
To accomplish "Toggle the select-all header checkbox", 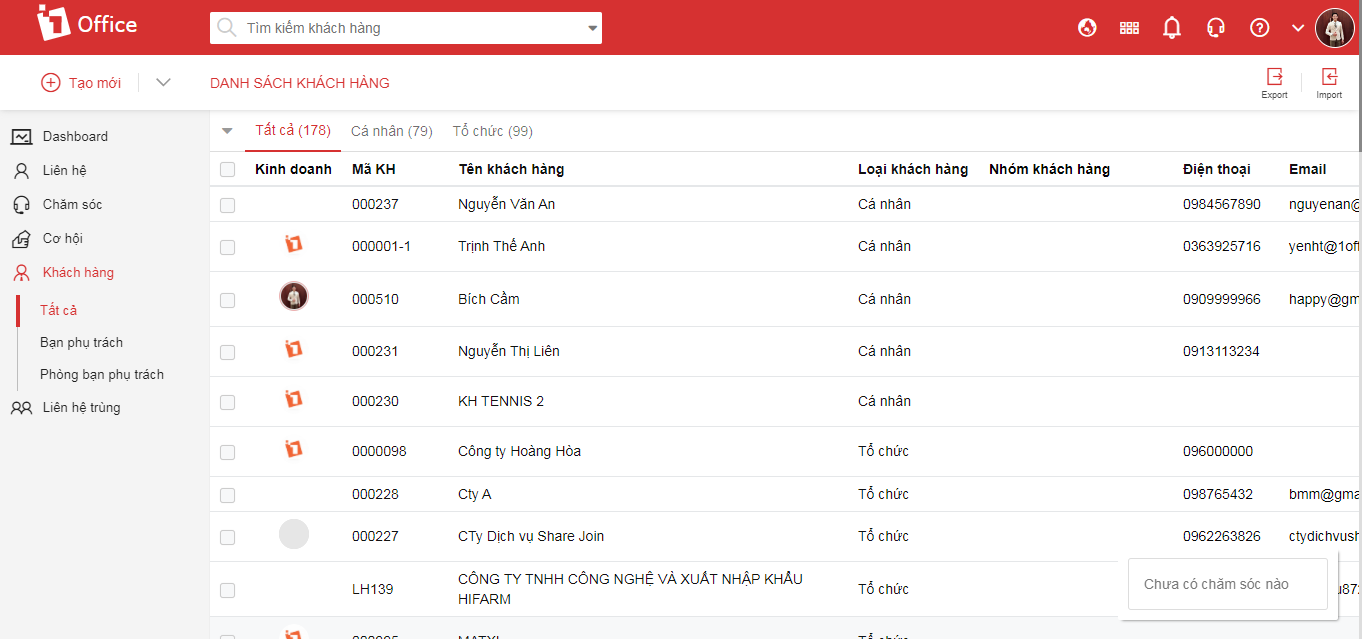I will (x=228, y=170).
